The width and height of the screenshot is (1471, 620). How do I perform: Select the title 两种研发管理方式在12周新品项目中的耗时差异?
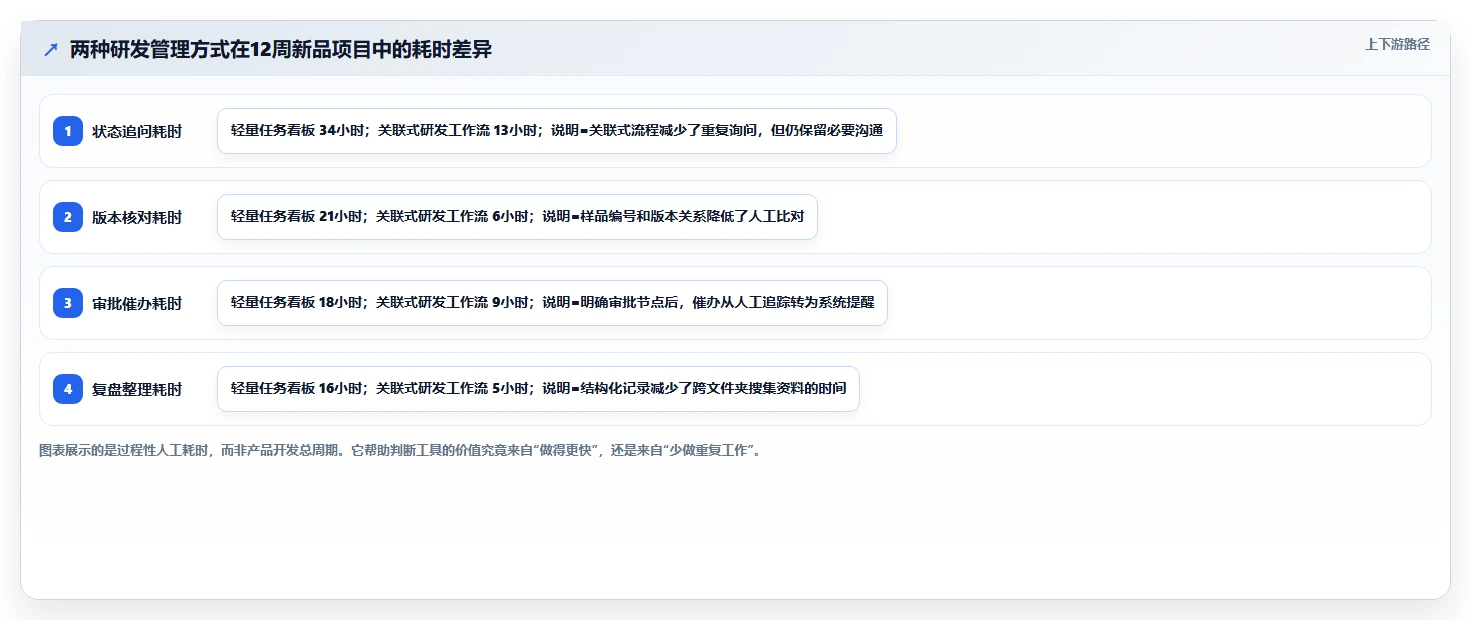[x=281, y=49]
